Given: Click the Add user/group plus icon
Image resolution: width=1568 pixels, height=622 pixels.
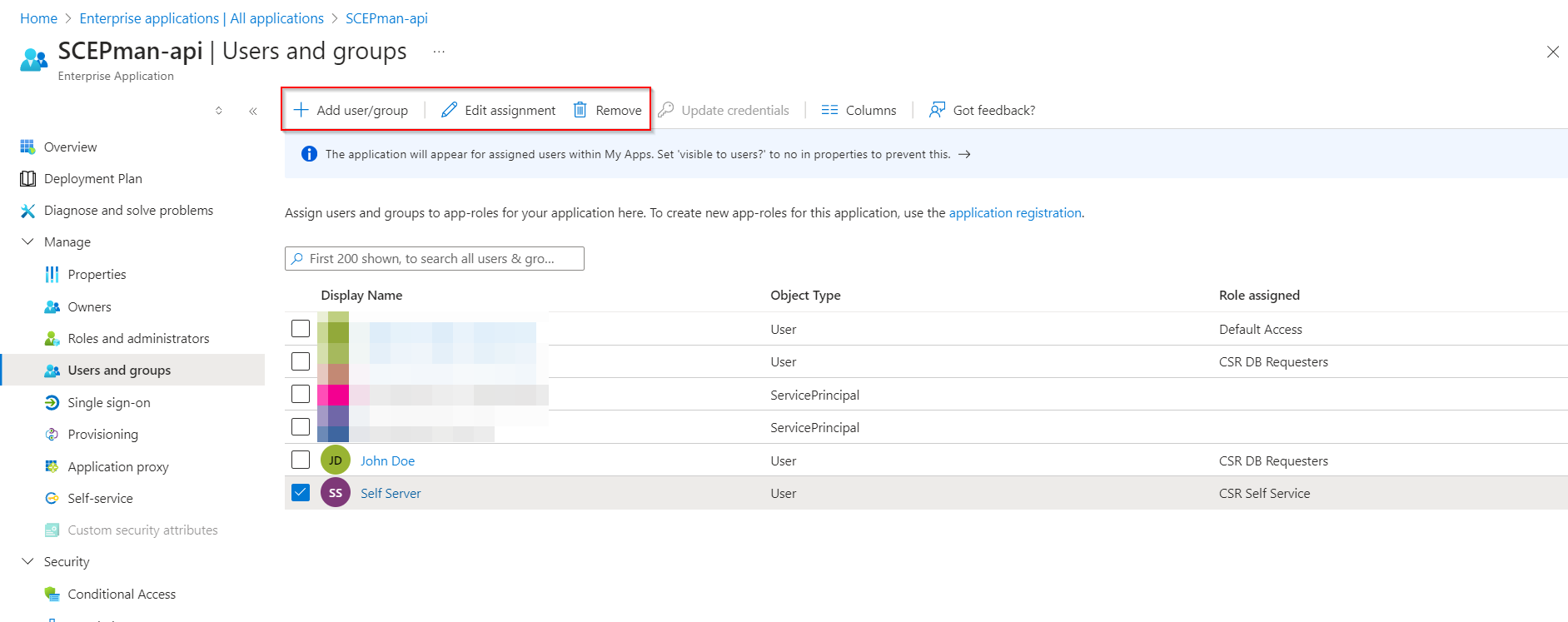Looking at the screenshot, I should (x=301, y=110).
